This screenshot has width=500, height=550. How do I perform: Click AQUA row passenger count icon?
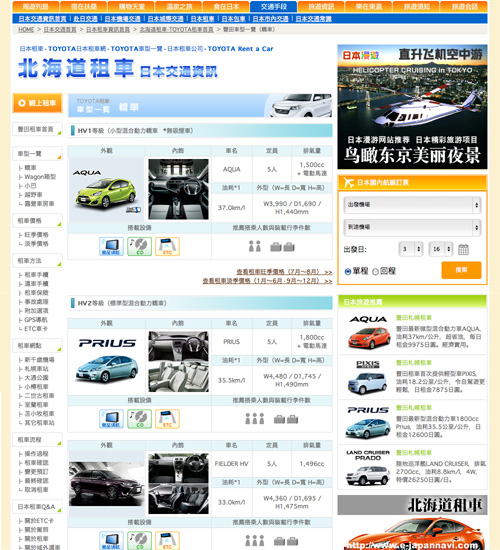coord(255,247)
